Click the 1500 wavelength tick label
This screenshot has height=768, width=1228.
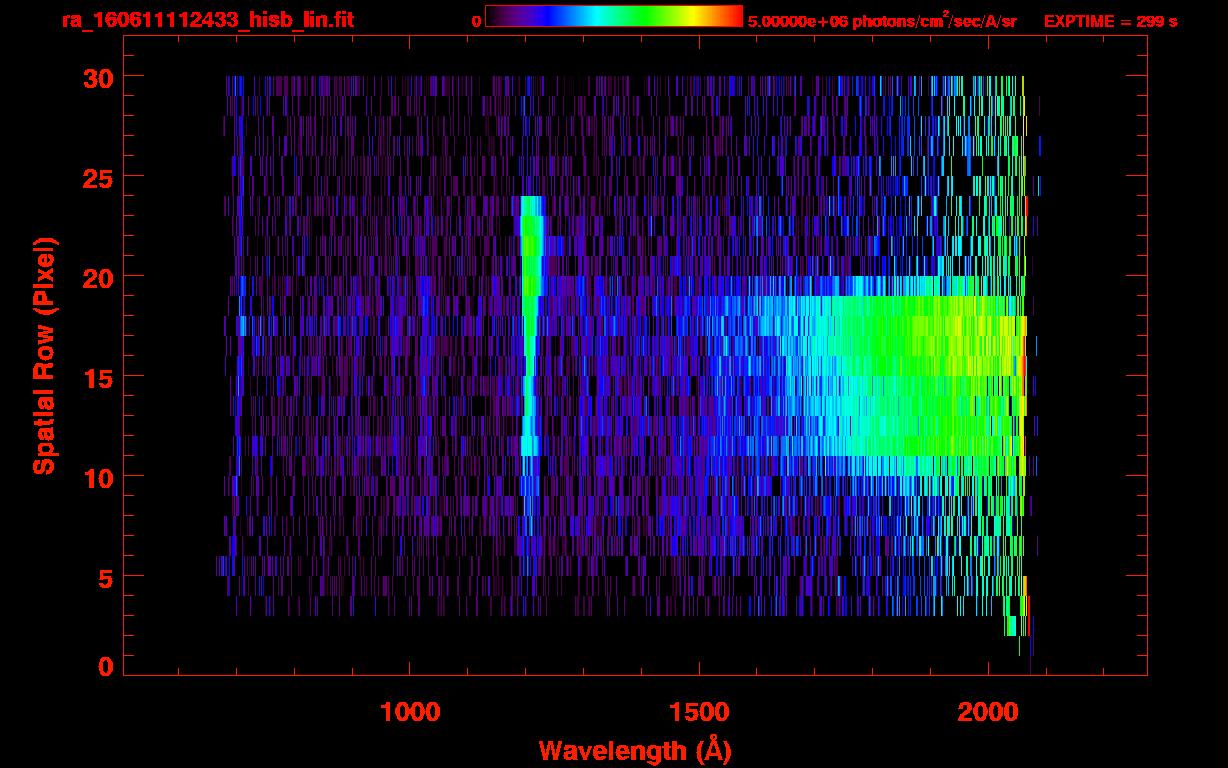point(698,712)
